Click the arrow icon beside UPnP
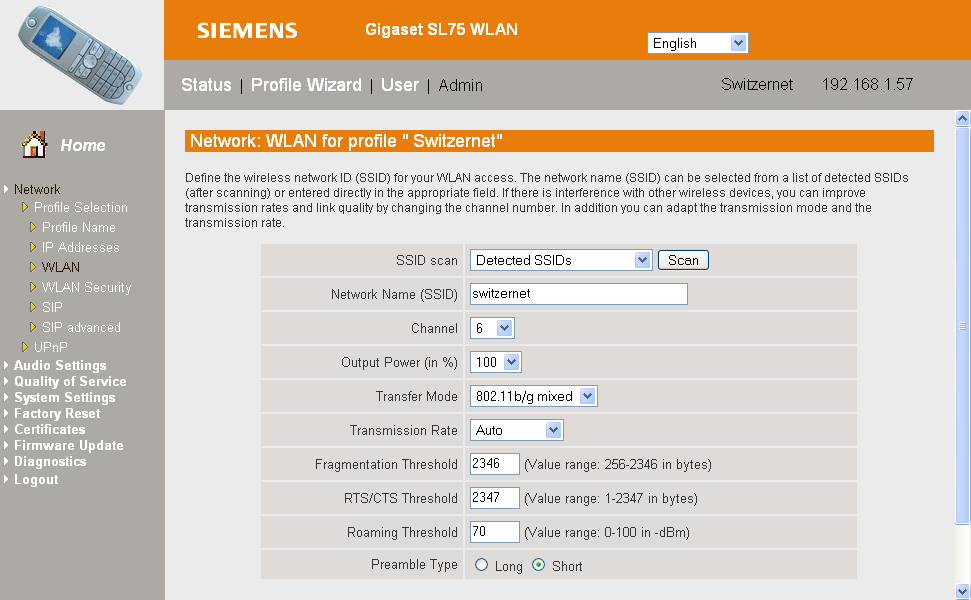This screenshot has width=971, height=600. point(25,347)
